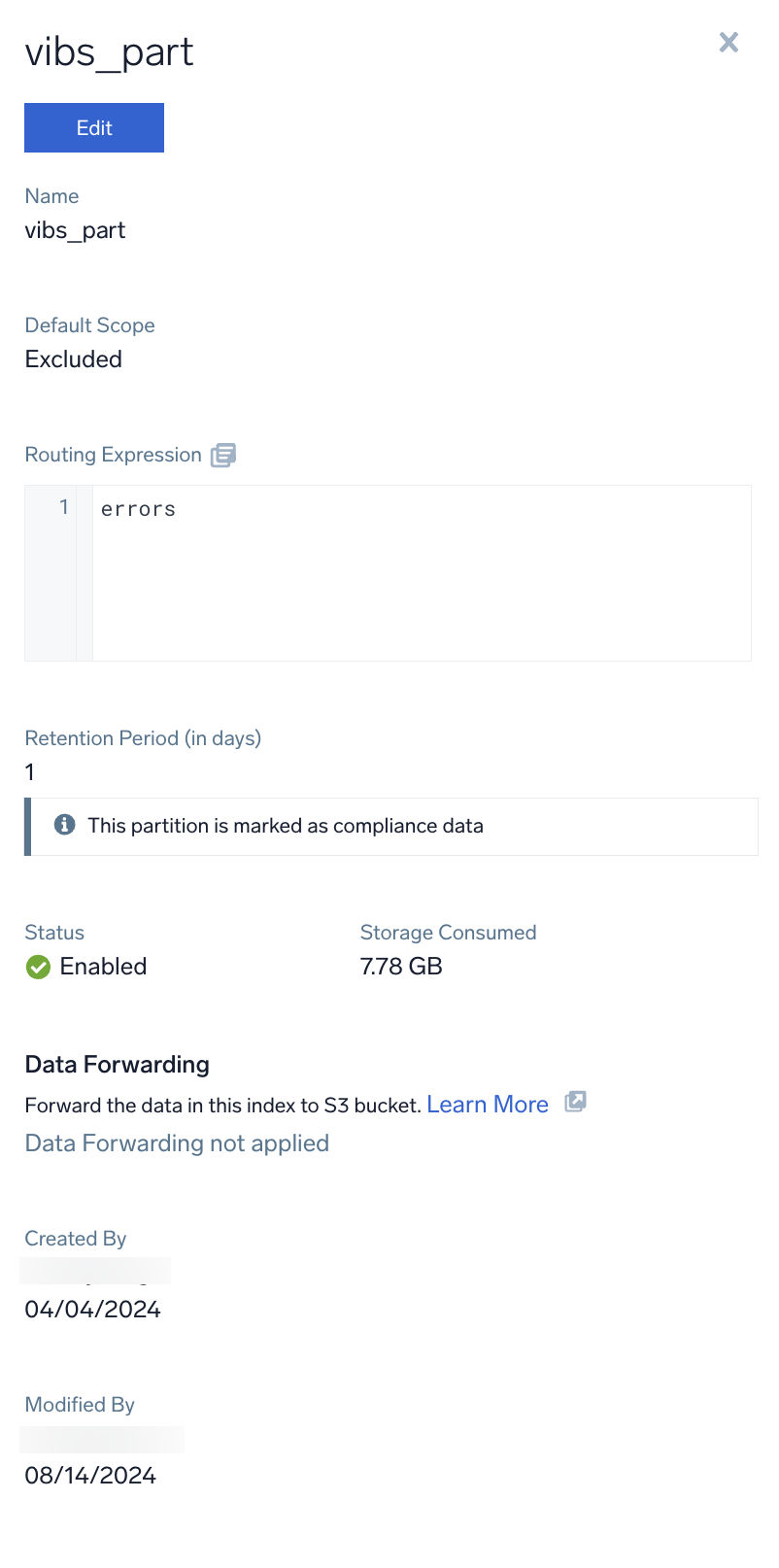
Task: Click line number 1 in editor gutter
Action: (x=64, y=507)
